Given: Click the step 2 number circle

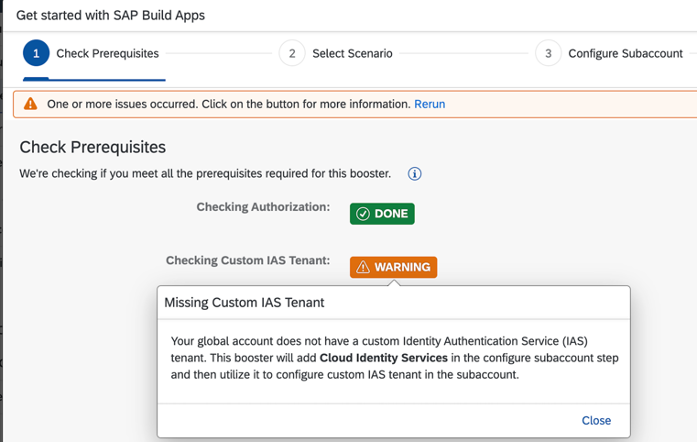Looking at the screenshot, I should click(292, 53).
